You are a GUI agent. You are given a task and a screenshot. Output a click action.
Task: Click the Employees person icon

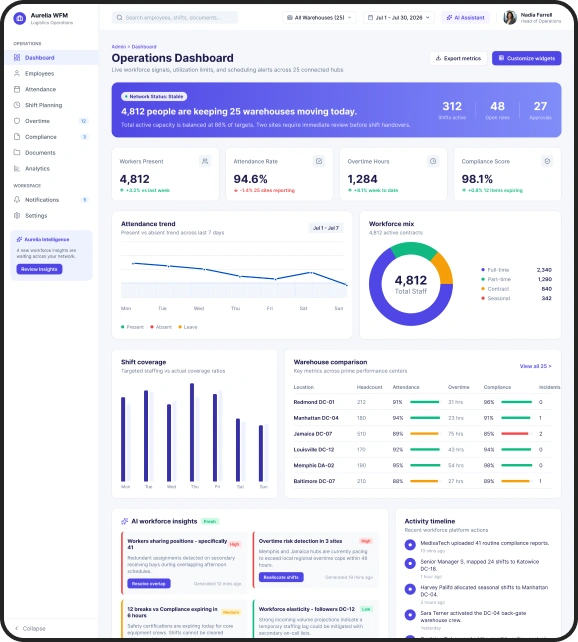[17, 73]
